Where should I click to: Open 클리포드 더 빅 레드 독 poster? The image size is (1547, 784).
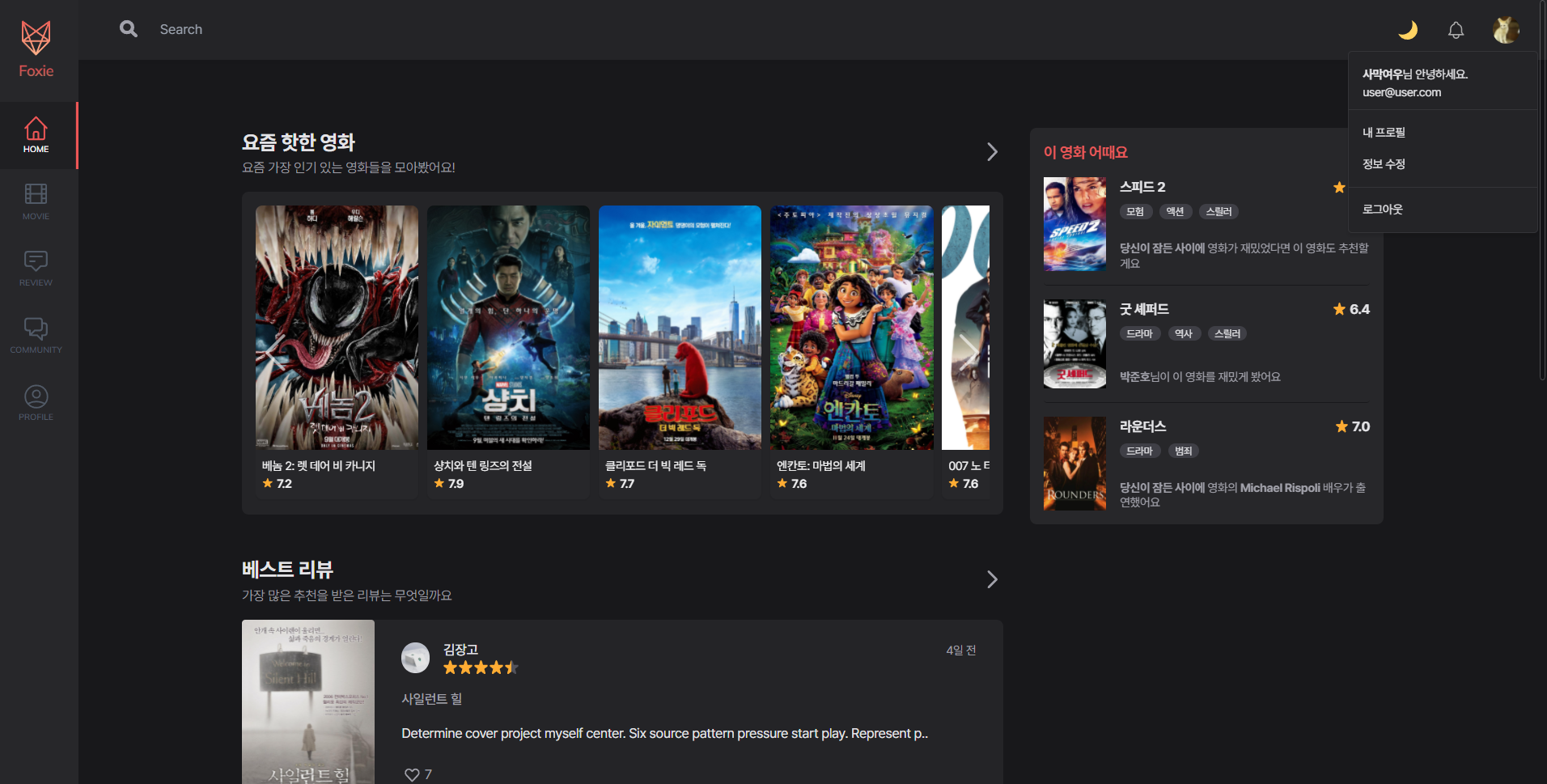tap(680, 328)
